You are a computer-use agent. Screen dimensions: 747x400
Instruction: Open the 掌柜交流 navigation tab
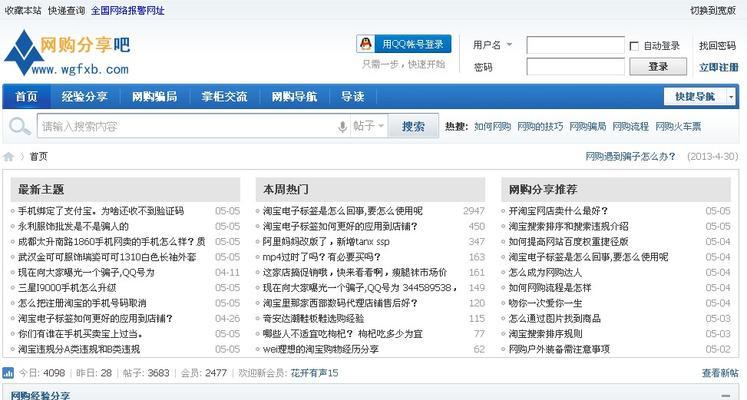224,97
